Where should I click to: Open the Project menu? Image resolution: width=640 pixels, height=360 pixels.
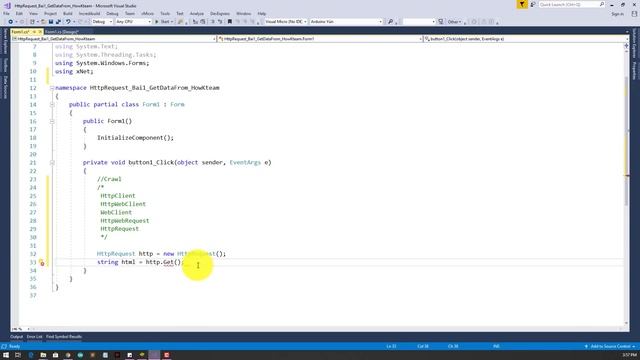pyautogui.click(x=50, y=13)
